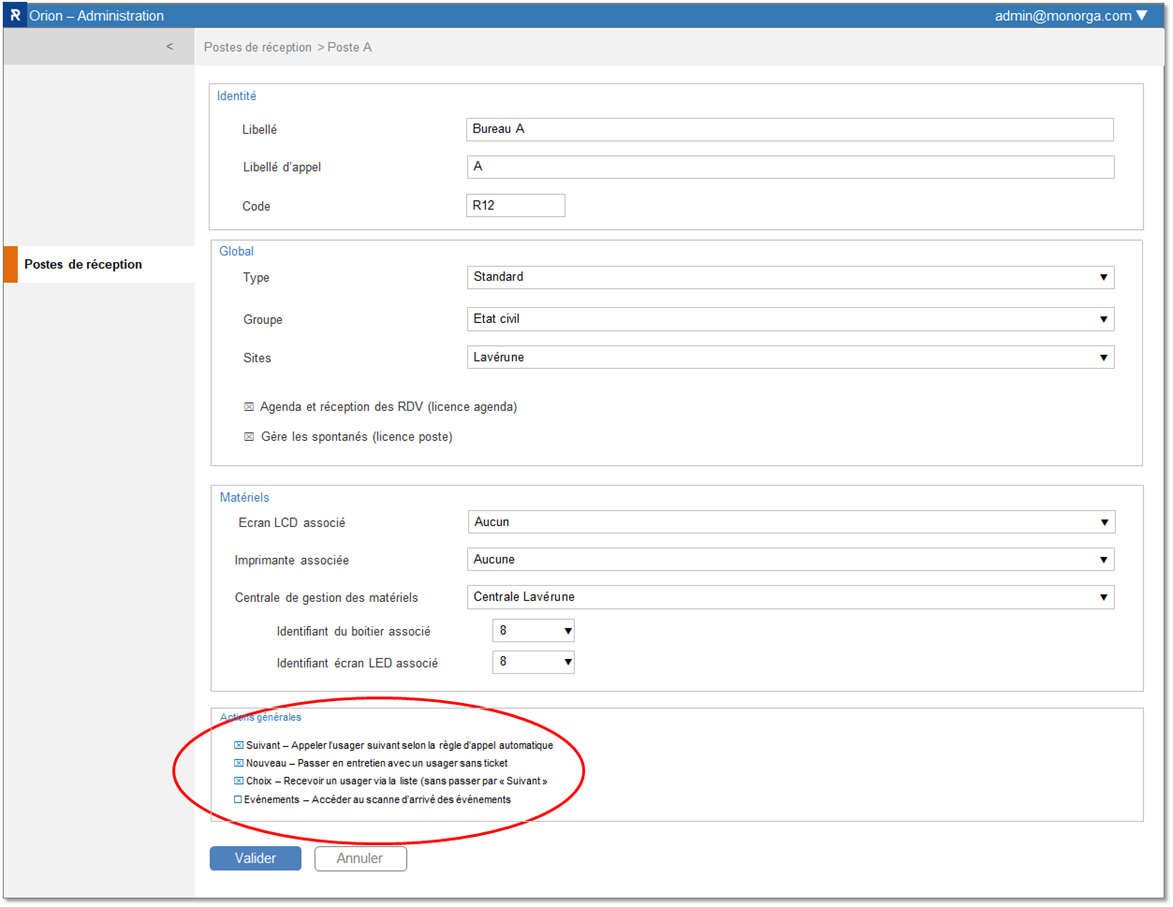This screenshot has width=1173, height=907.
Task: Edit the Libellé d'appel field
Action: click(790, 167)
